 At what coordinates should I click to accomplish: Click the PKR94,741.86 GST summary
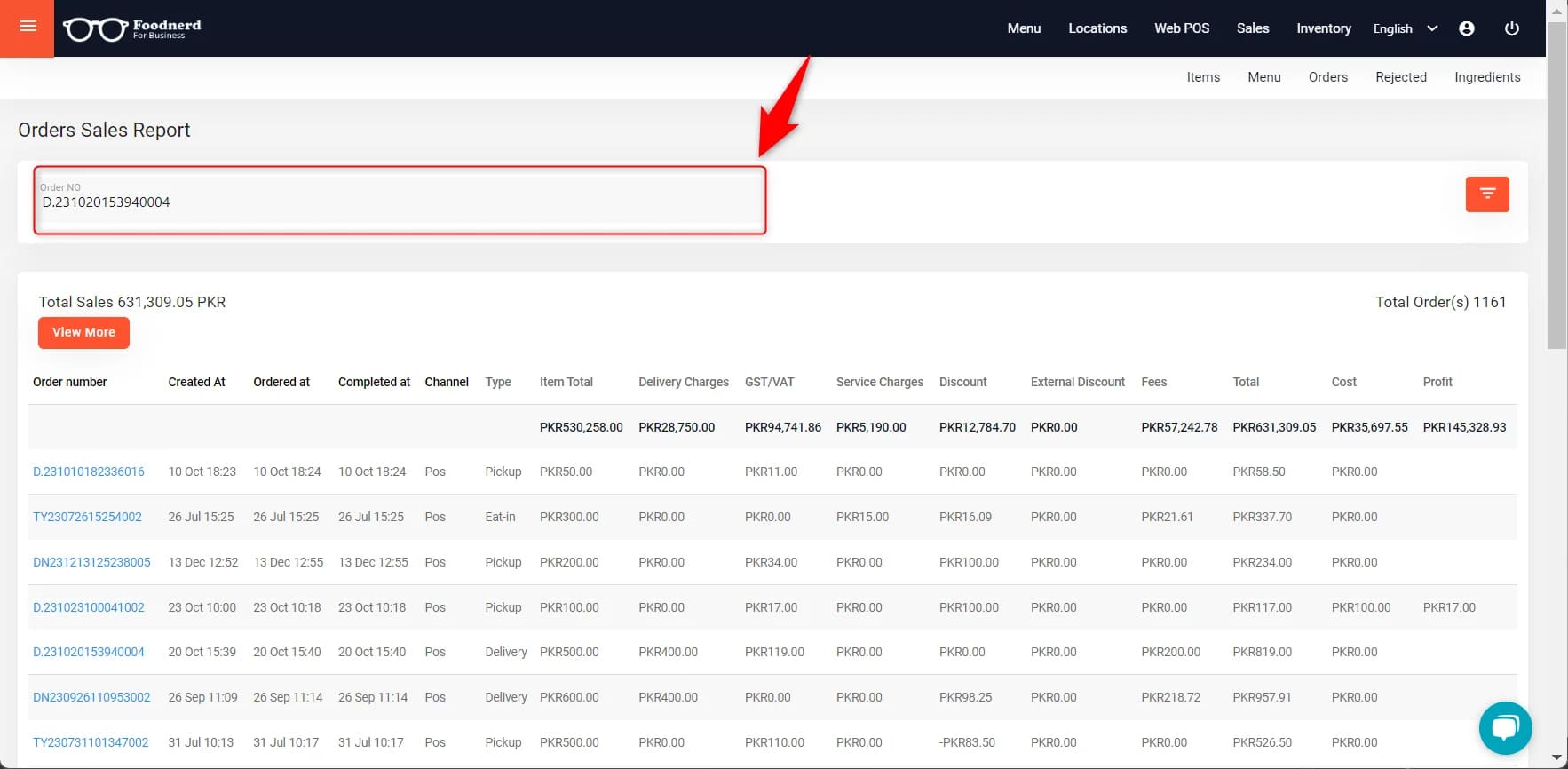tap(782, 427)
